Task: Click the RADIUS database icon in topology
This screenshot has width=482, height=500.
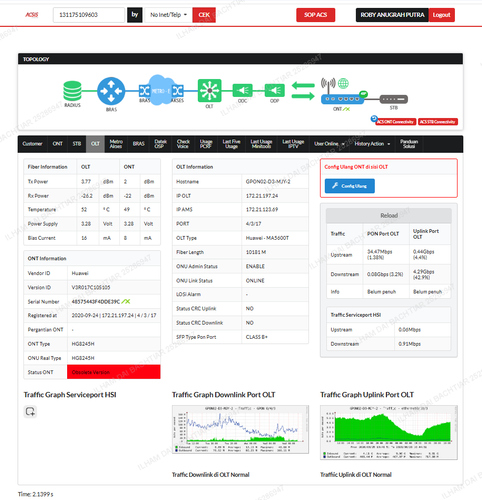Action: click(x=72, y=91)
